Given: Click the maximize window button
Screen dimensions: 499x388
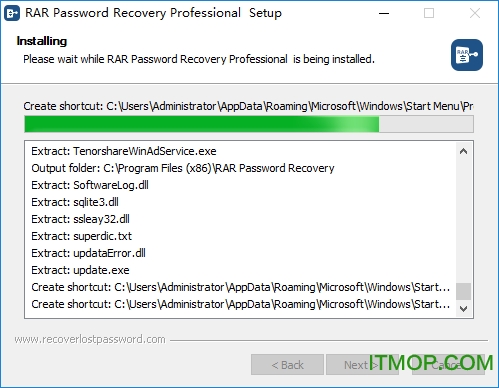Looking at the screenshot, I should [429, 13].
